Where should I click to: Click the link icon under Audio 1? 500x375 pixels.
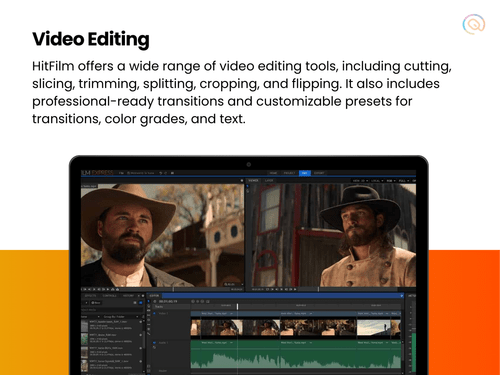(x=154, y=348)
